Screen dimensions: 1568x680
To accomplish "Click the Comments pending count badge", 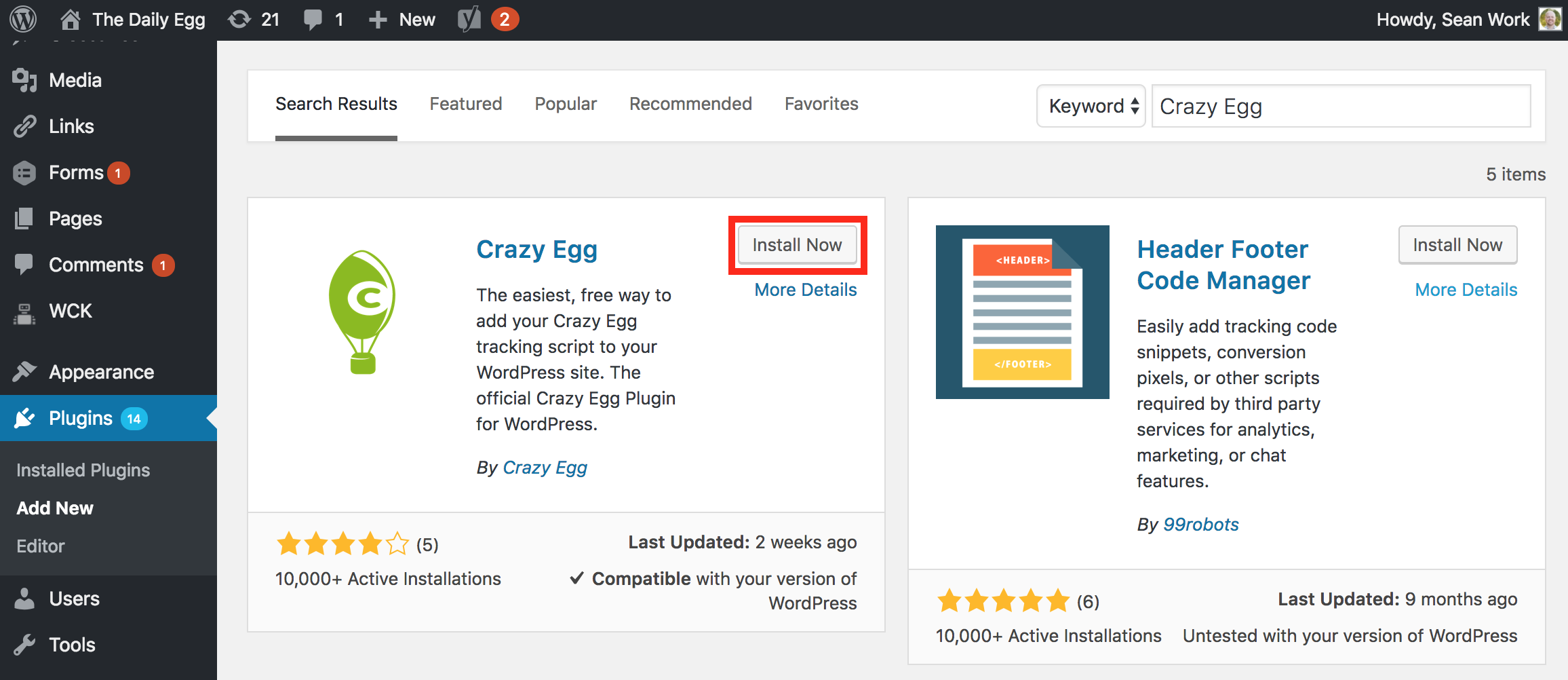I will coord(163,265).
